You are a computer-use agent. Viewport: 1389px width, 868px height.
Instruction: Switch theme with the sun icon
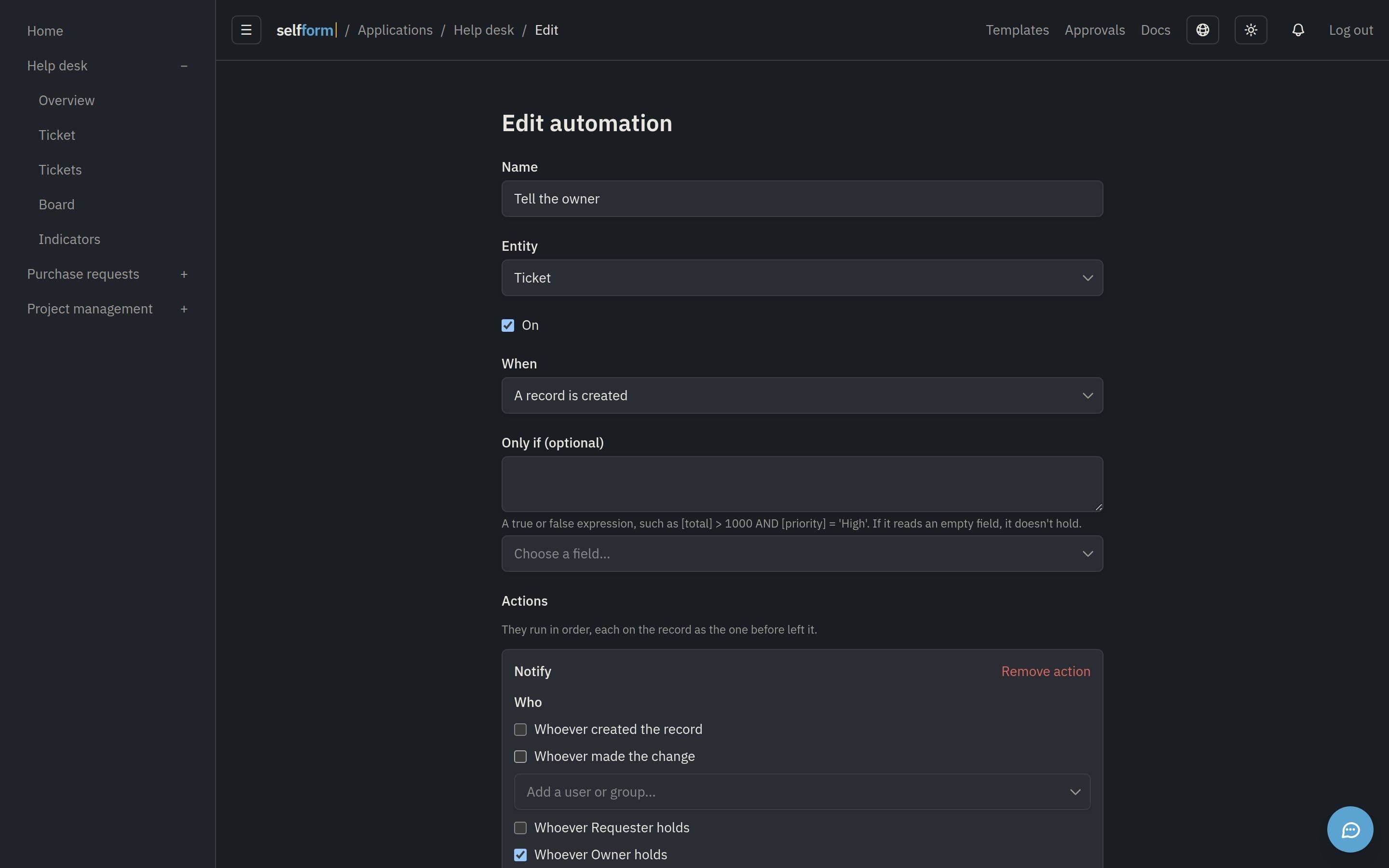tap(1251, 30)
